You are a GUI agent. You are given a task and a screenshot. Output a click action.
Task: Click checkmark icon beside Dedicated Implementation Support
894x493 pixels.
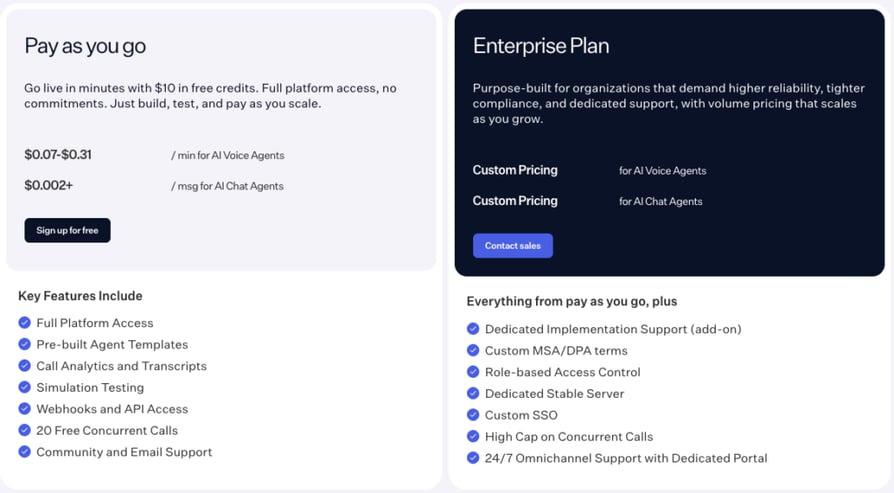click(473, 329)
